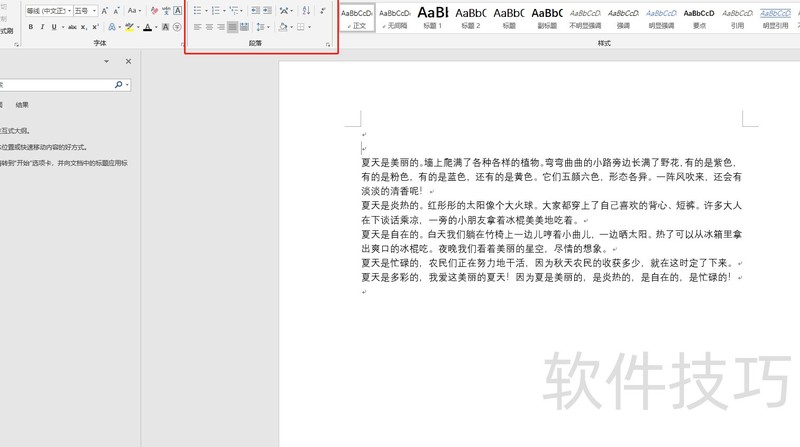Toggle italic formatting
The width and height of the screenshot is (800, 447).
[42, 27]
